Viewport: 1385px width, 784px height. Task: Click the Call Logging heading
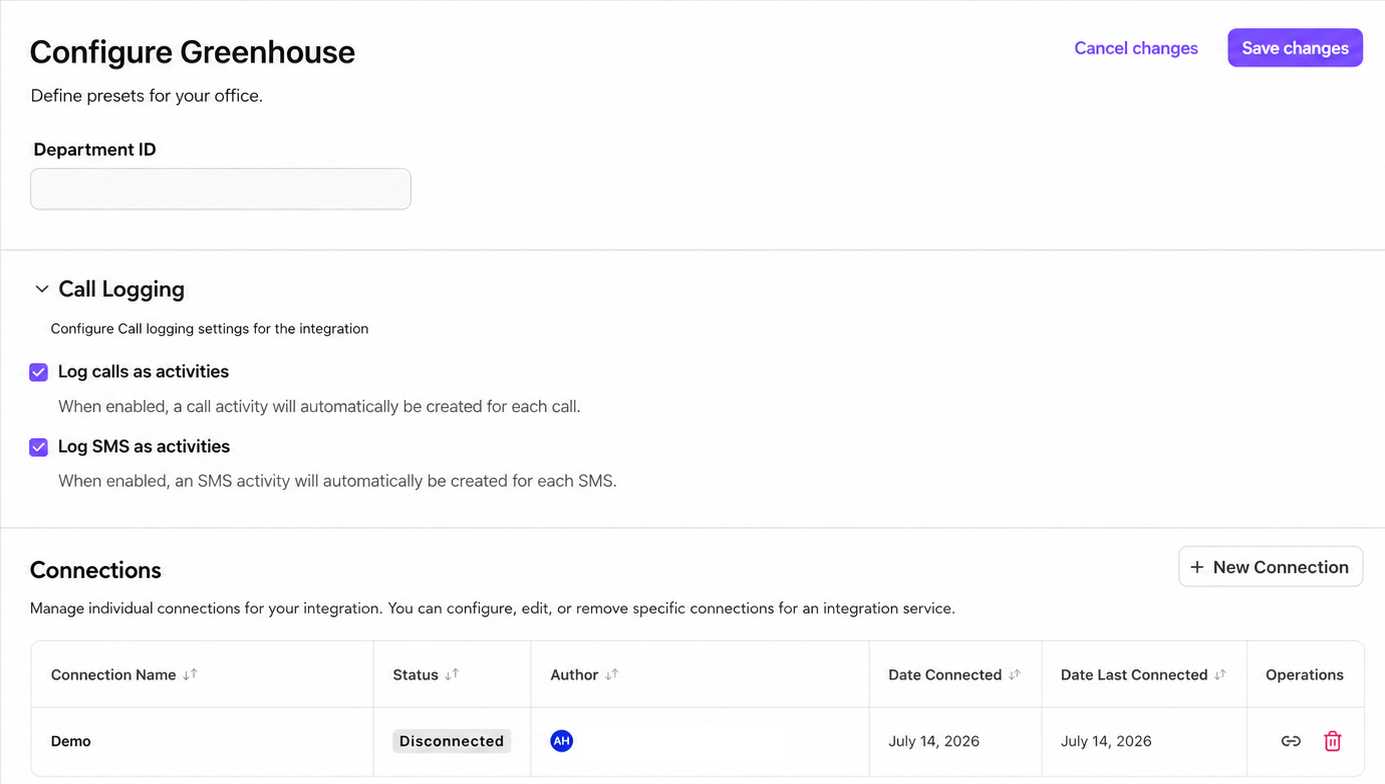pos(122,289)
